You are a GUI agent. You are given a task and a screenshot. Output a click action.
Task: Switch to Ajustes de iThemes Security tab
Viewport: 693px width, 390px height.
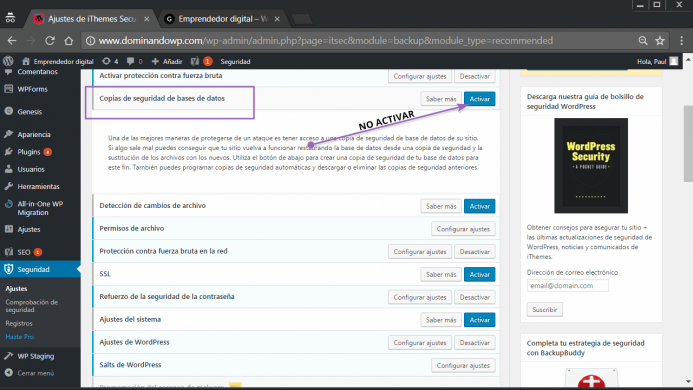coord(92,19)
